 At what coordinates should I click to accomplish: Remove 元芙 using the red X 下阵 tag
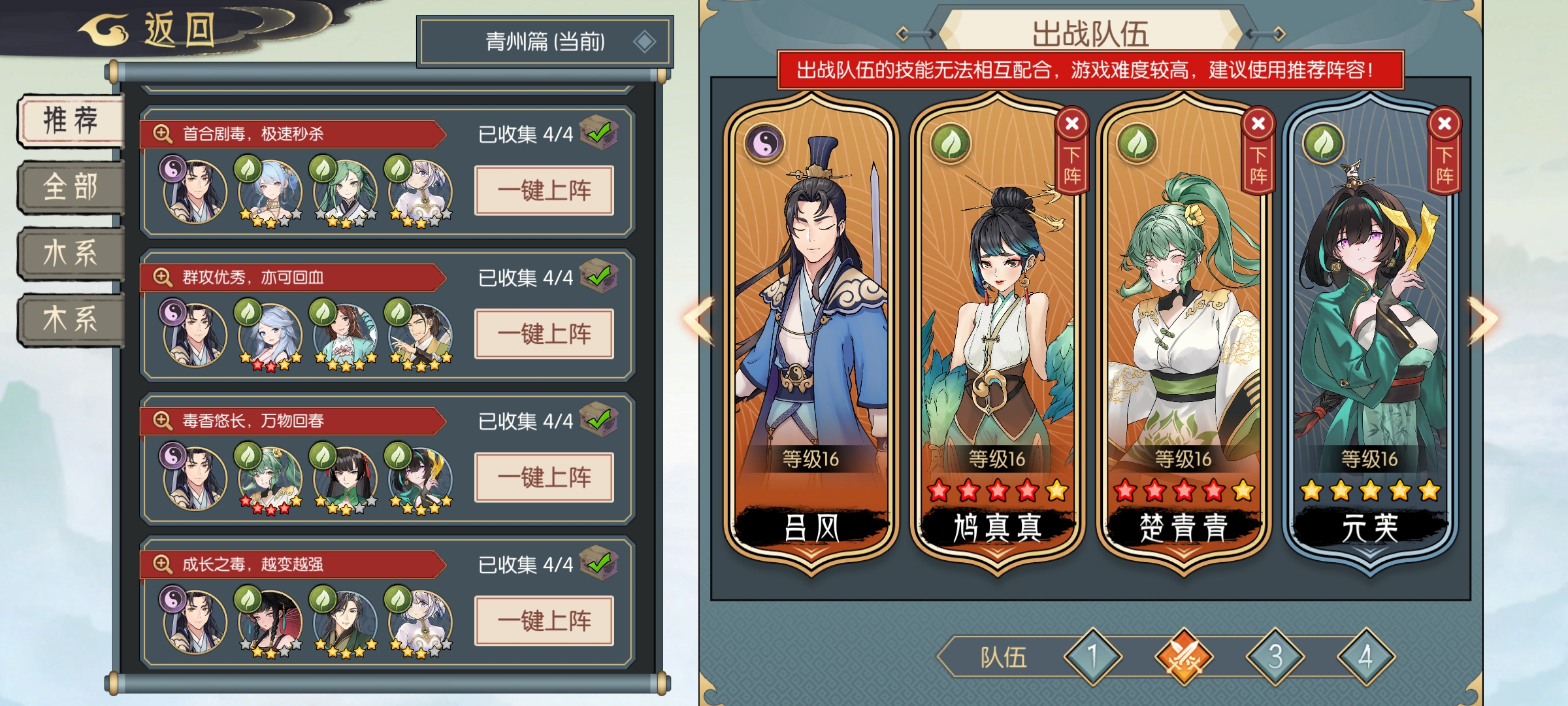(1445, 150)
